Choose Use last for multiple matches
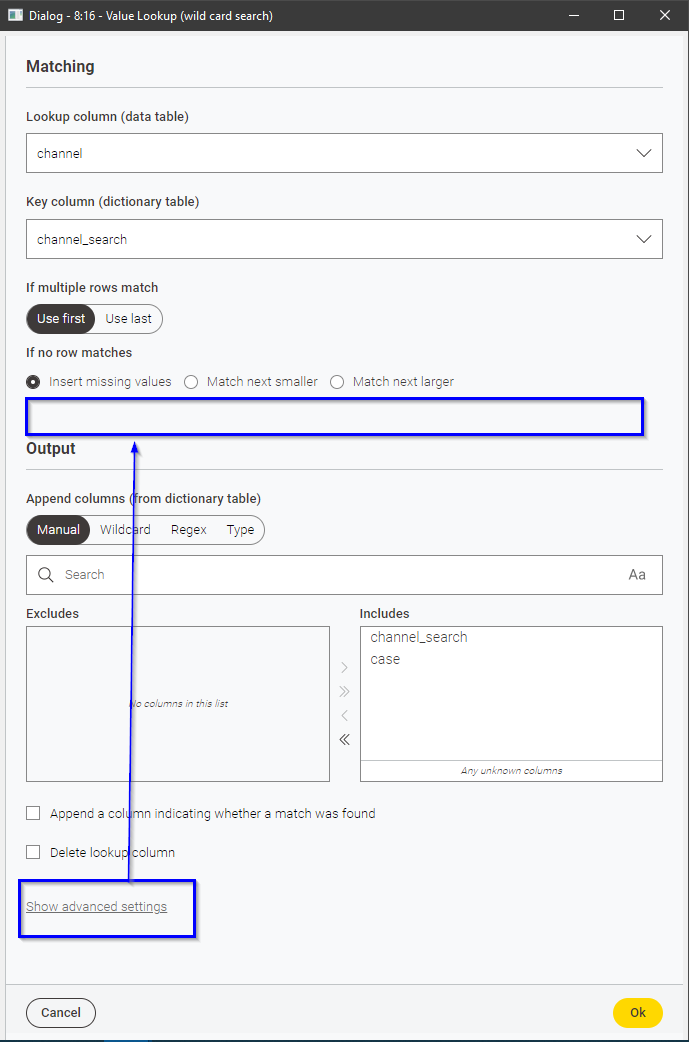The height and width of the screenshot is (1042, 689). click(128, 319)
